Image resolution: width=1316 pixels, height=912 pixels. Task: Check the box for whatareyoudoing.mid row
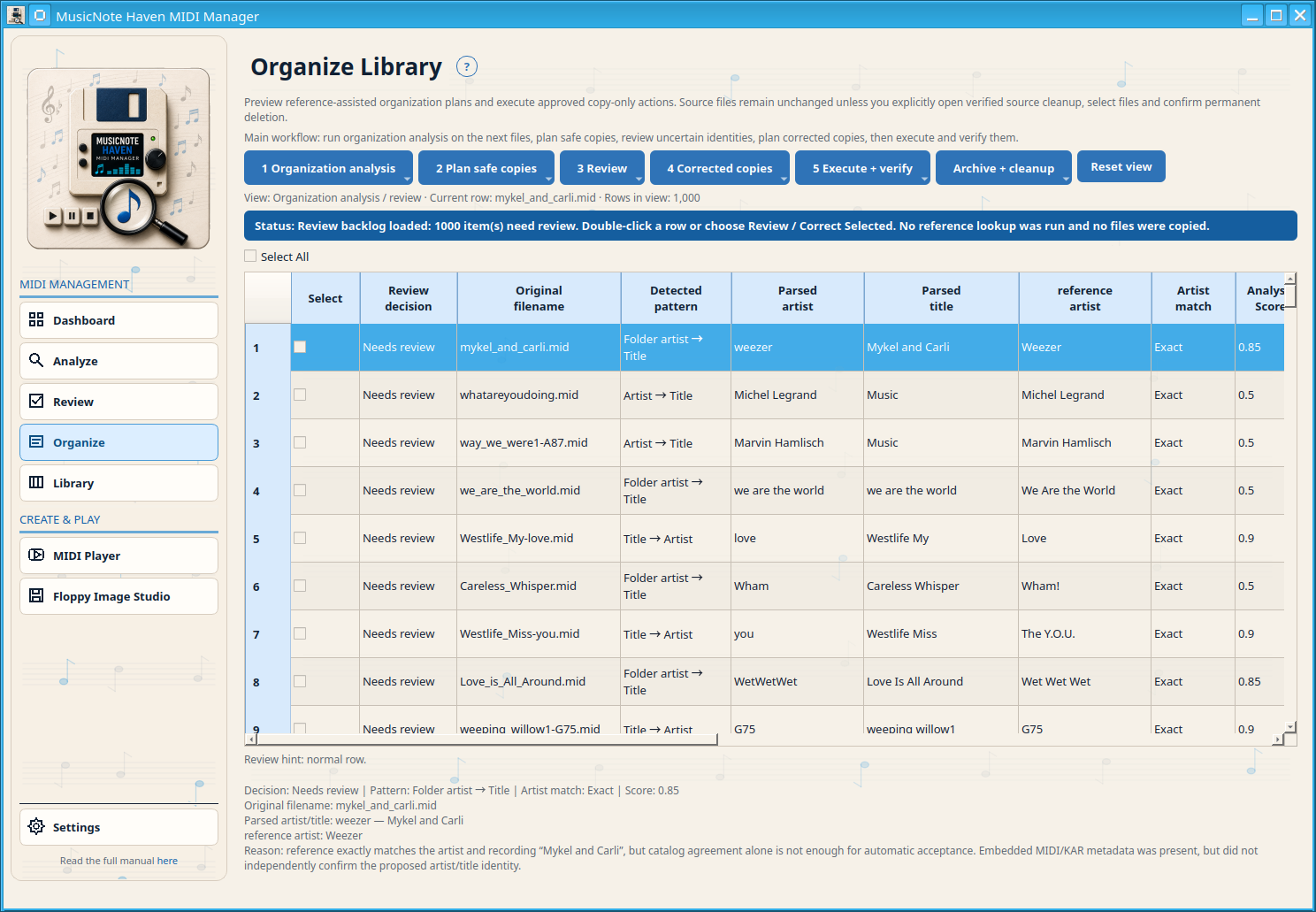[300, 395]
